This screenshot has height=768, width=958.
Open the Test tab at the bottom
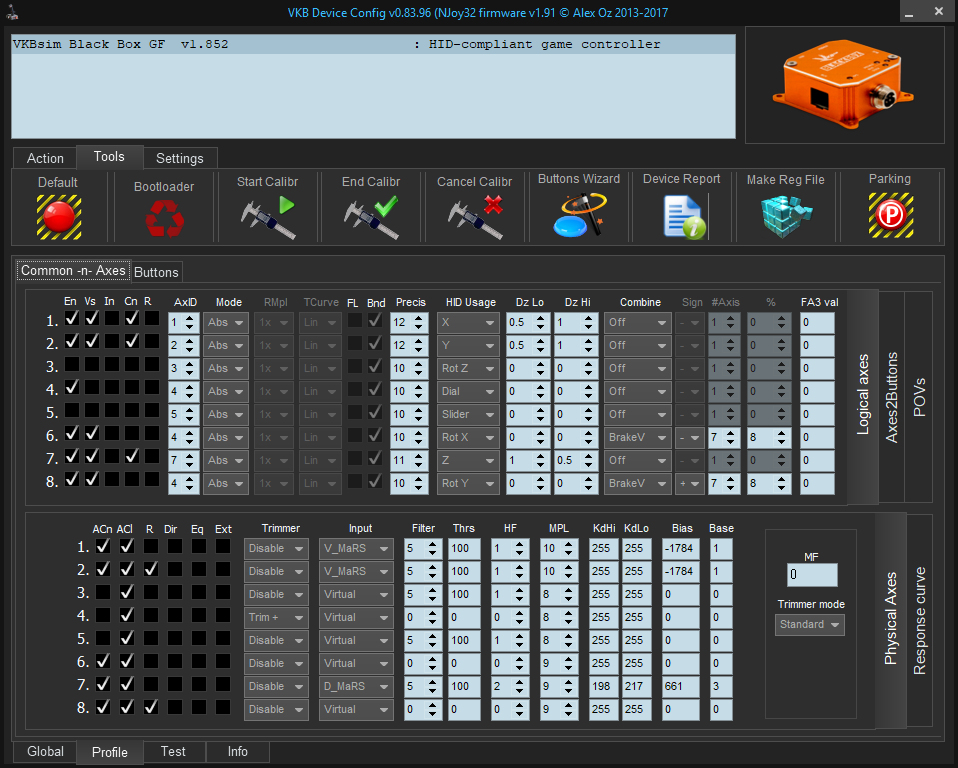coord(173,751)
